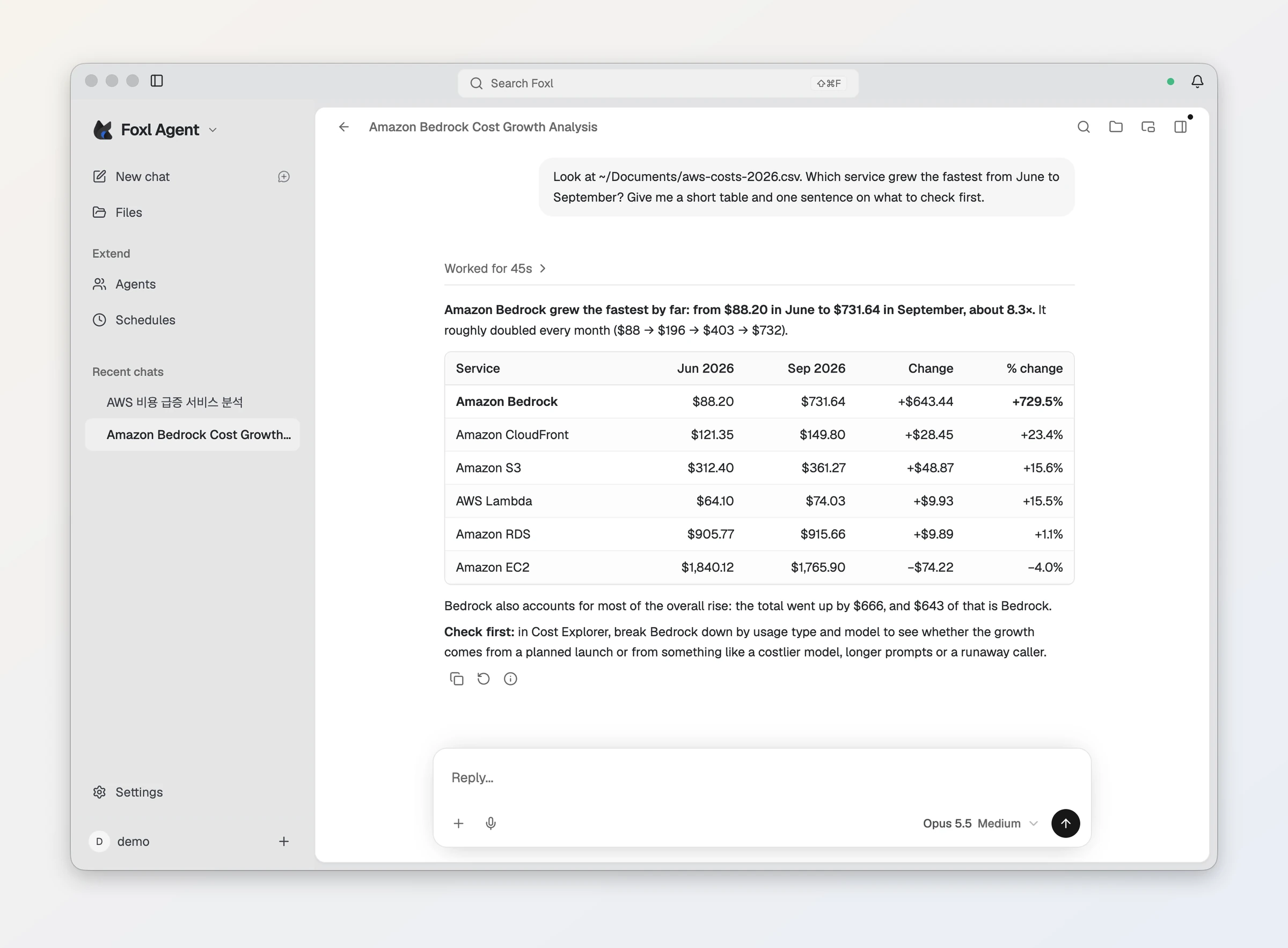
Task: Click the $905.77 Amazon RDS value
Action: point(710,534)
